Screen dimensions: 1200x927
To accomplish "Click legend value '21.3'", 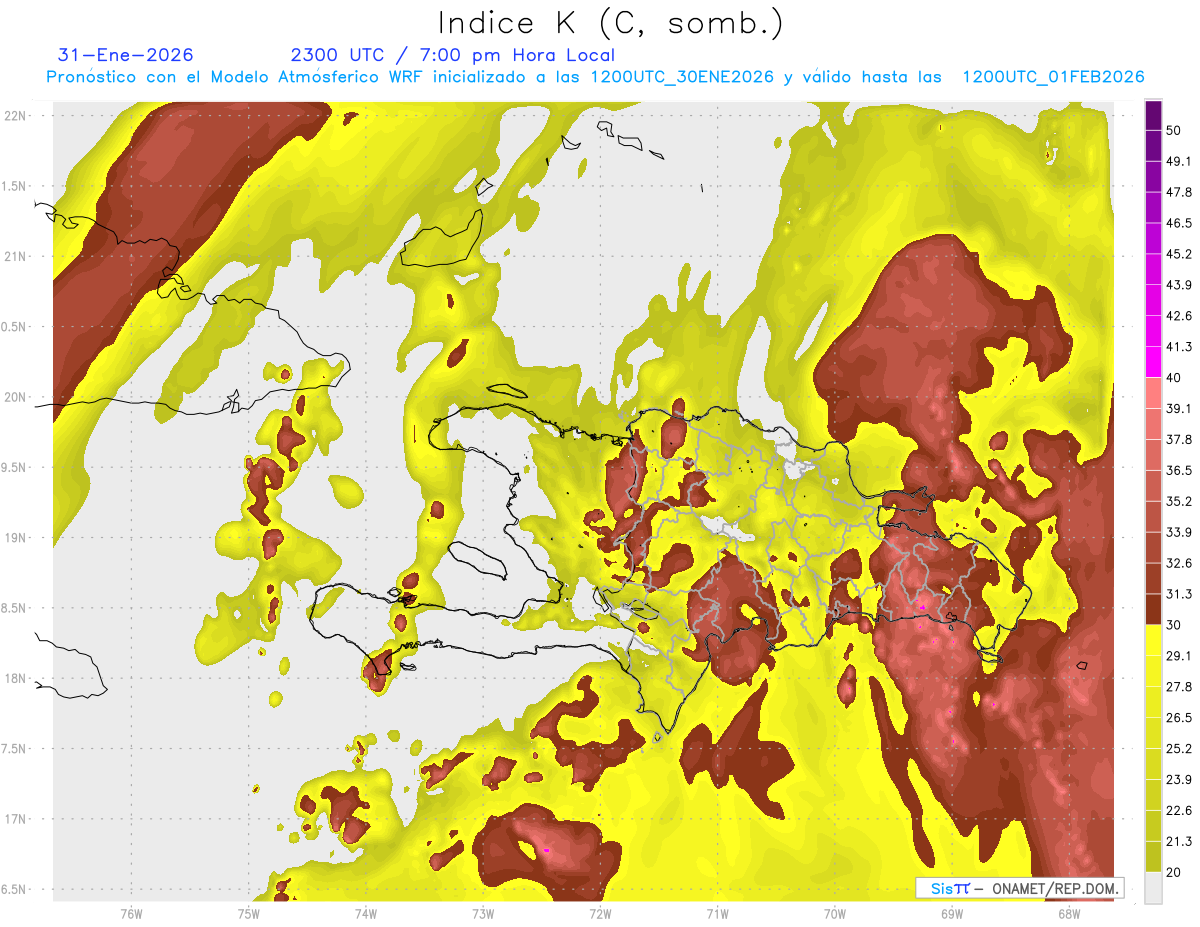I will tap(1178, 842).
